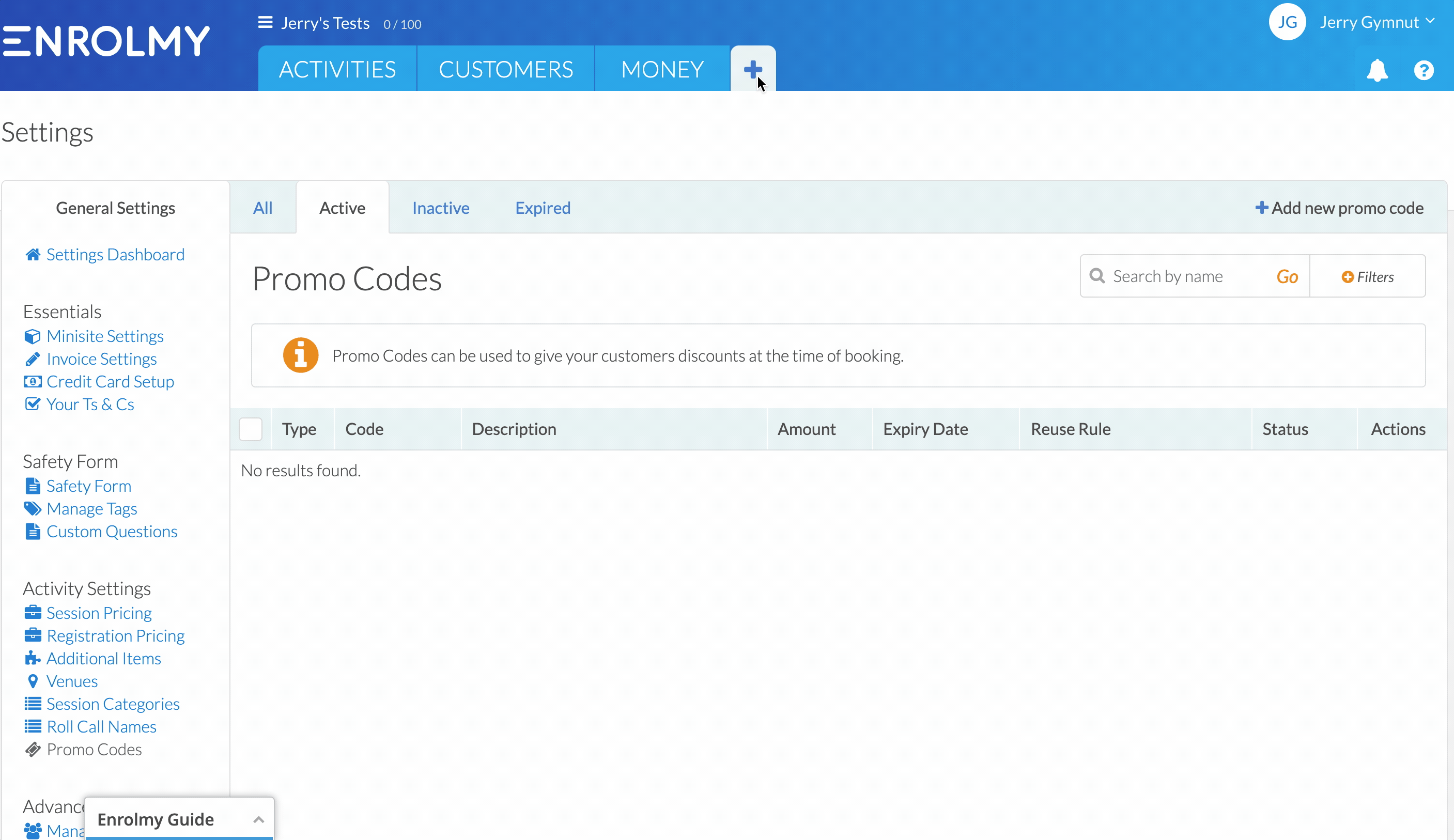Click the tags icon beside Manage Tags
Viewport: 1454px width, 840px height.
(33, 508)
